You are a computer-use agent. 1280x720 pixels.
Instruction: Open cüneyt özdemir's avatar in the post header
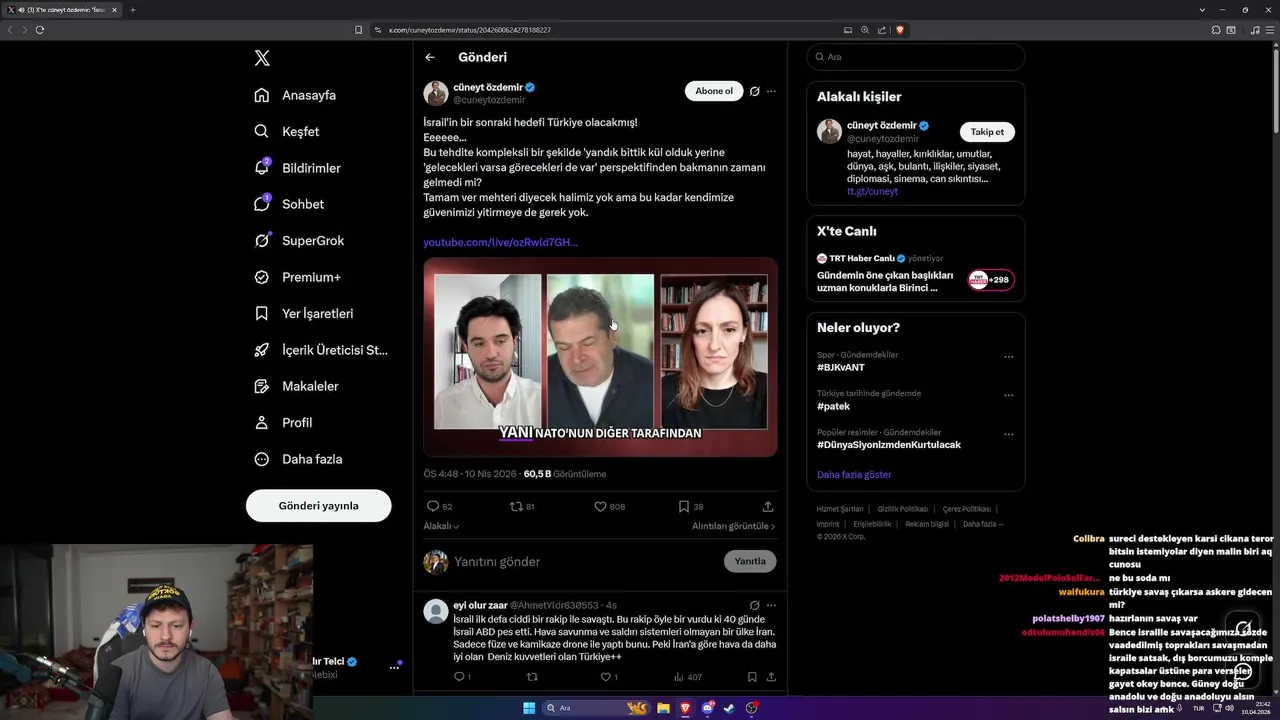coord(436,93)
